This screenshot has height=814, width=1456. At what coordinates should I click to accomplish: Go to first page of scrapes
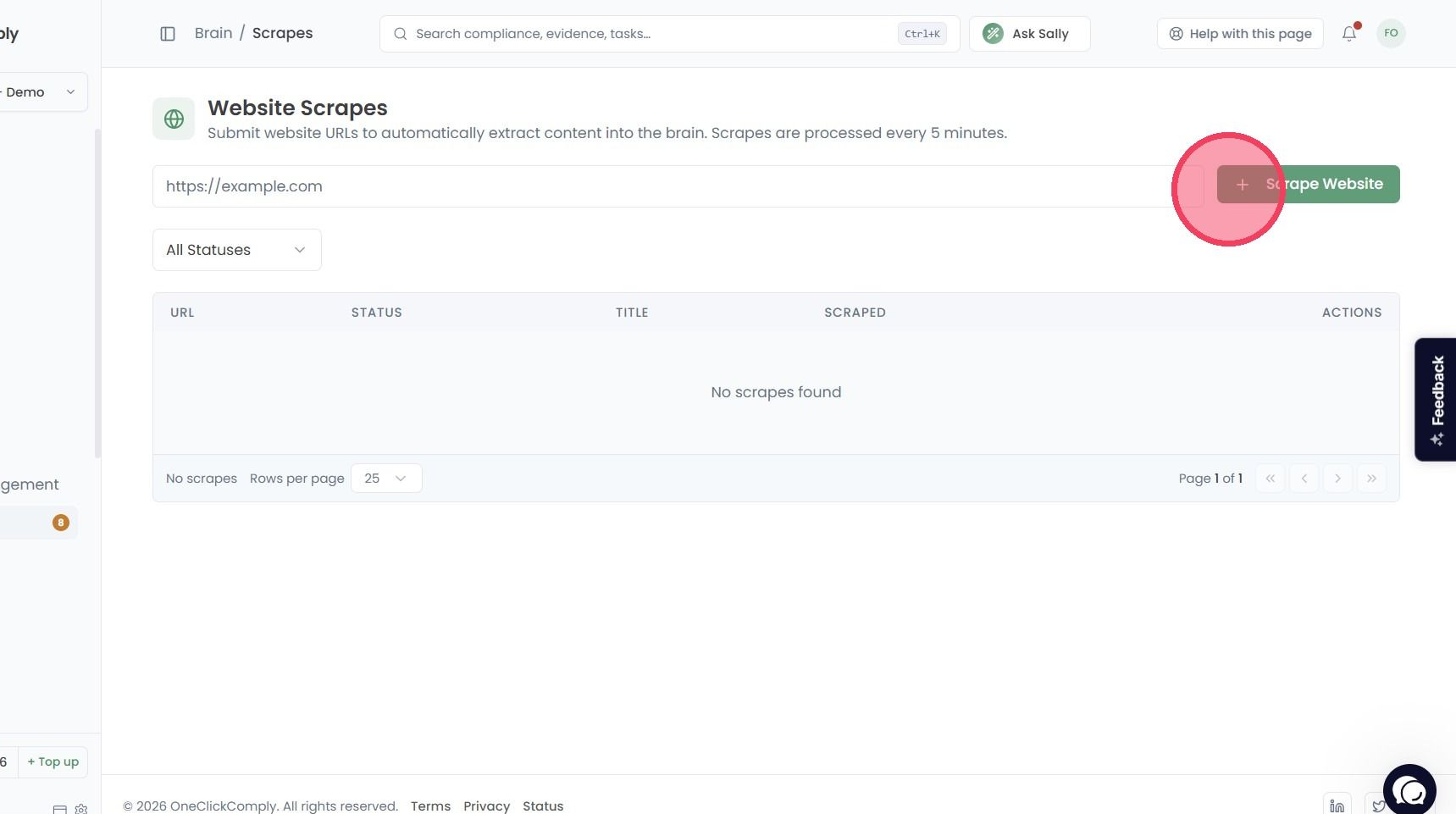pyautogui.click(x=1270, y=479)
